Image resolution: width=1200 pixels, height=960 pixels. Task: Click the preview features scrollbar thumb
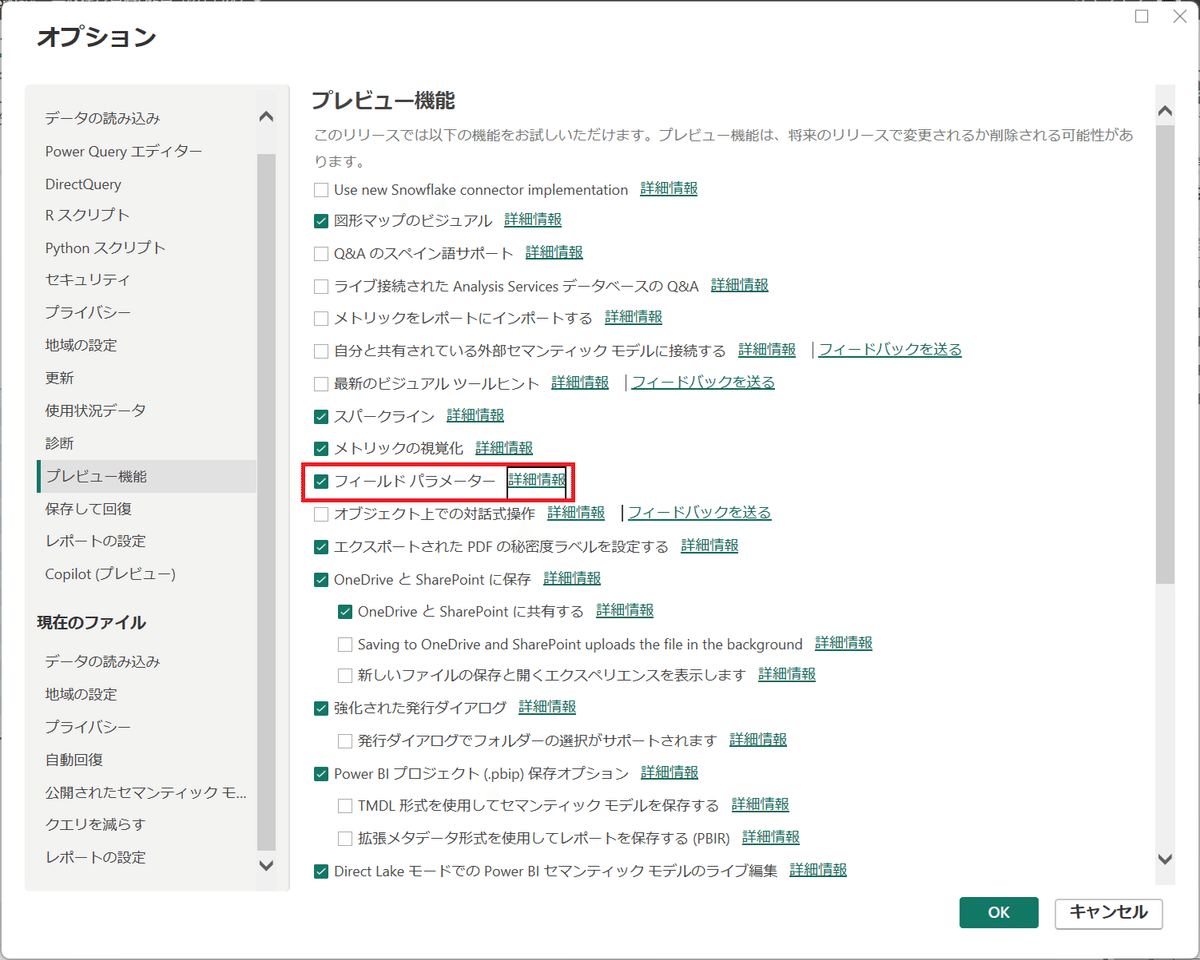click(x=1165, y=355)
